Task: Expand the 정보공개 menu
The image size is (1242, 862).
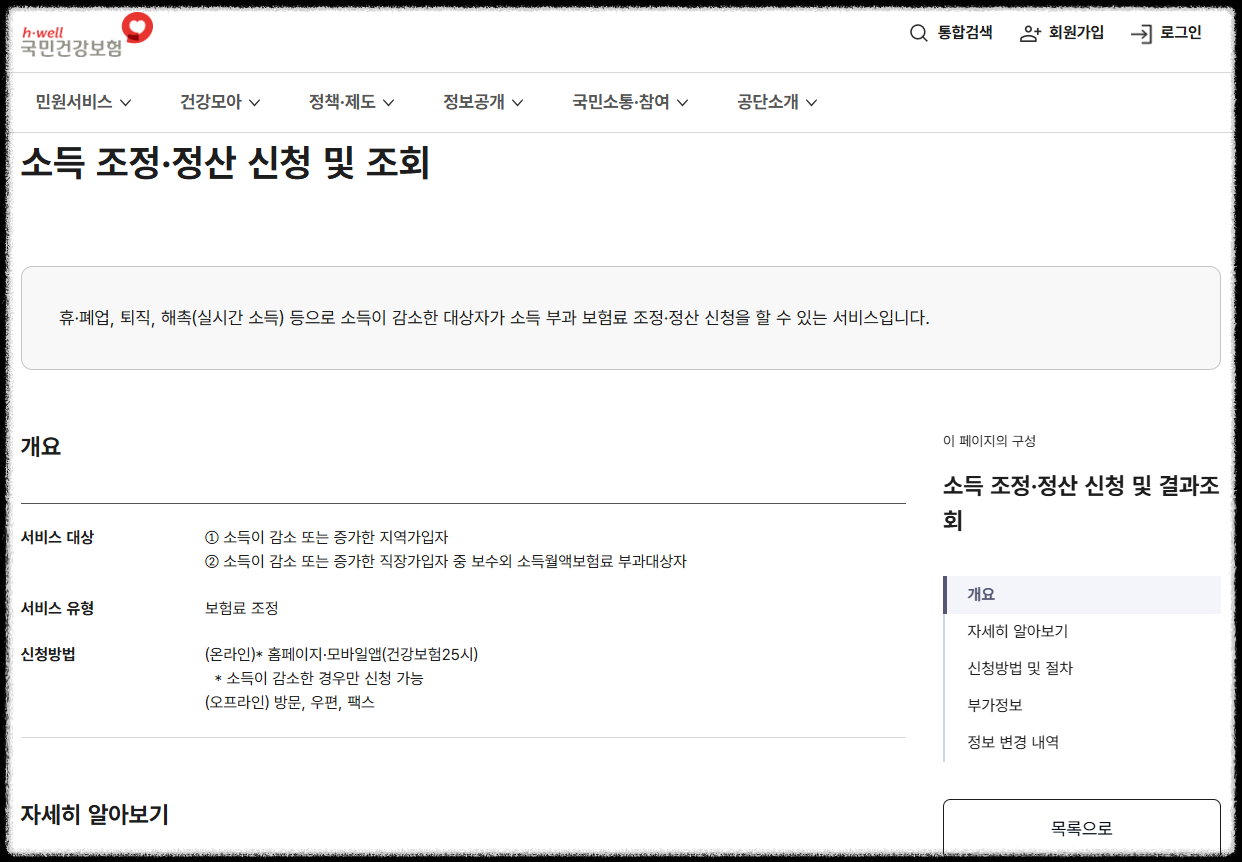Action: (x=484, y=102)
